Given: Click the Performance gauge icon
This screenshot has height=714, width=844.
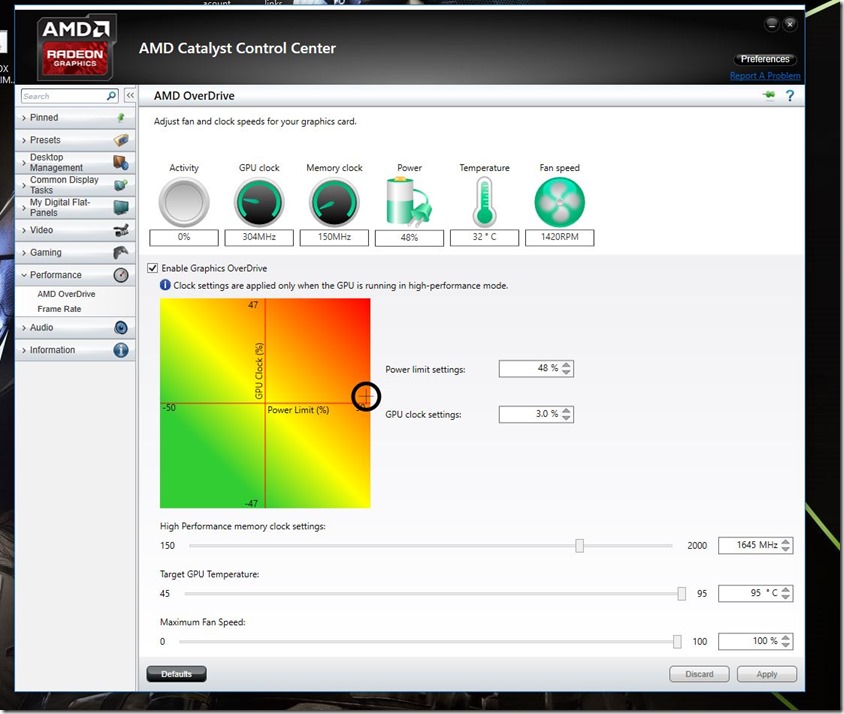Looking at the screenshot, I should coord(121,275).
